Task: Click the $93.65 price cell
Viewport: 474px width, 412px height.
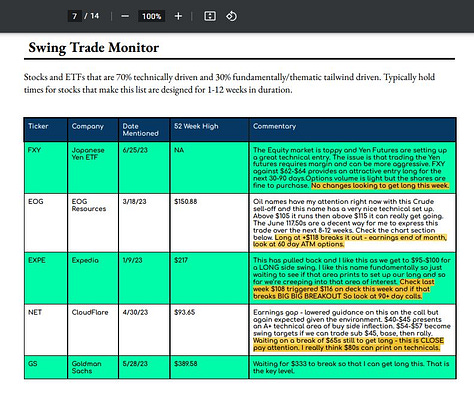Action: 209,330
